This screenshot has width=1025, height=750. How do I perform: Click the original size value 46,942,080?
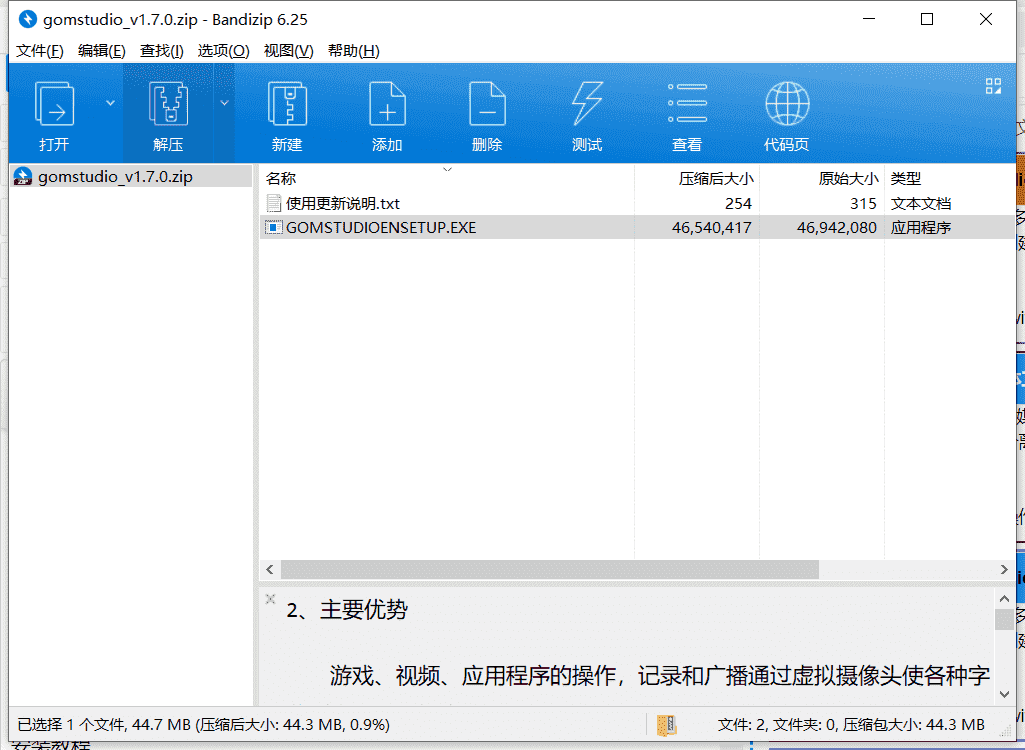(x=837, y=228)
